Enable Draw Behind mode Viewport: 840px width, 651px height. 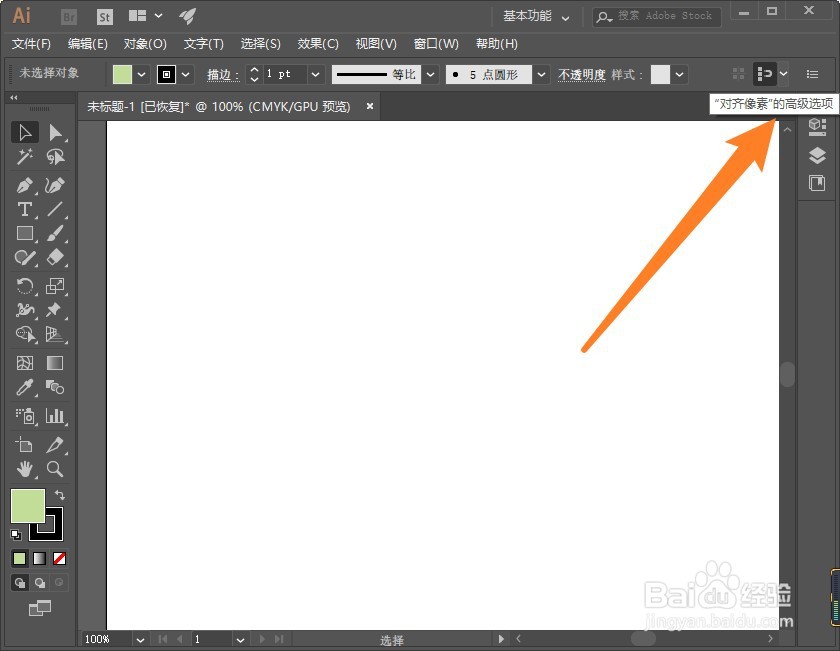point(40,582)
